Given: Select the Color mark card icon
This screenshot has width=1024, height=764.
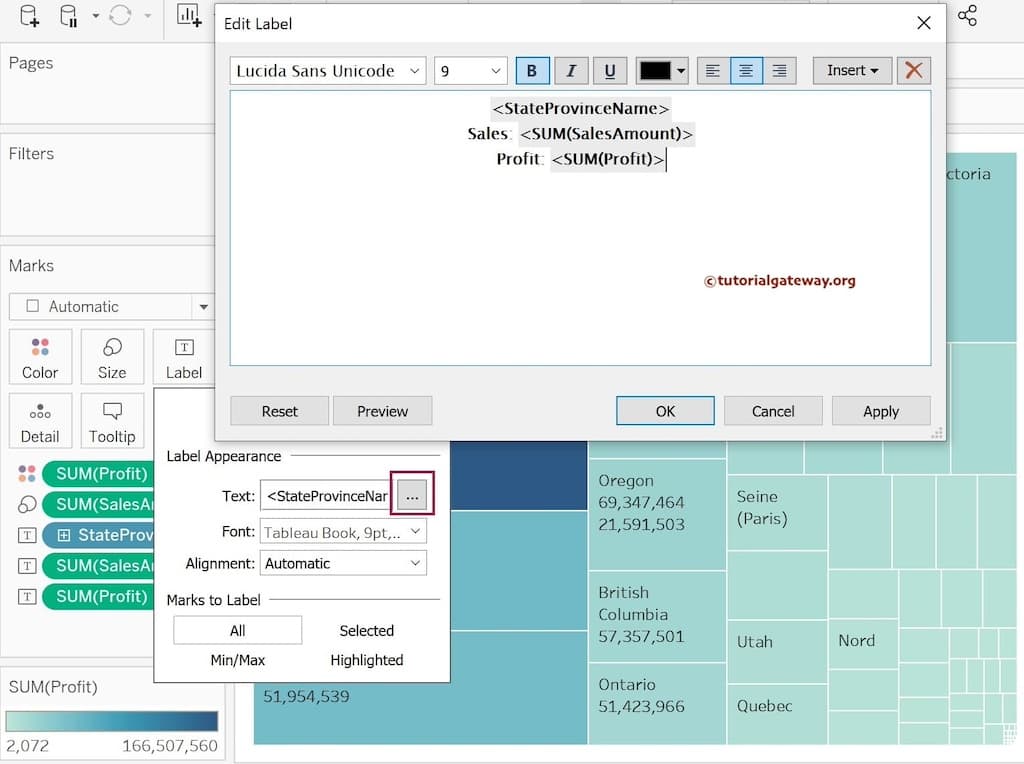Looking at the screenshot, I should pos(40,356).
